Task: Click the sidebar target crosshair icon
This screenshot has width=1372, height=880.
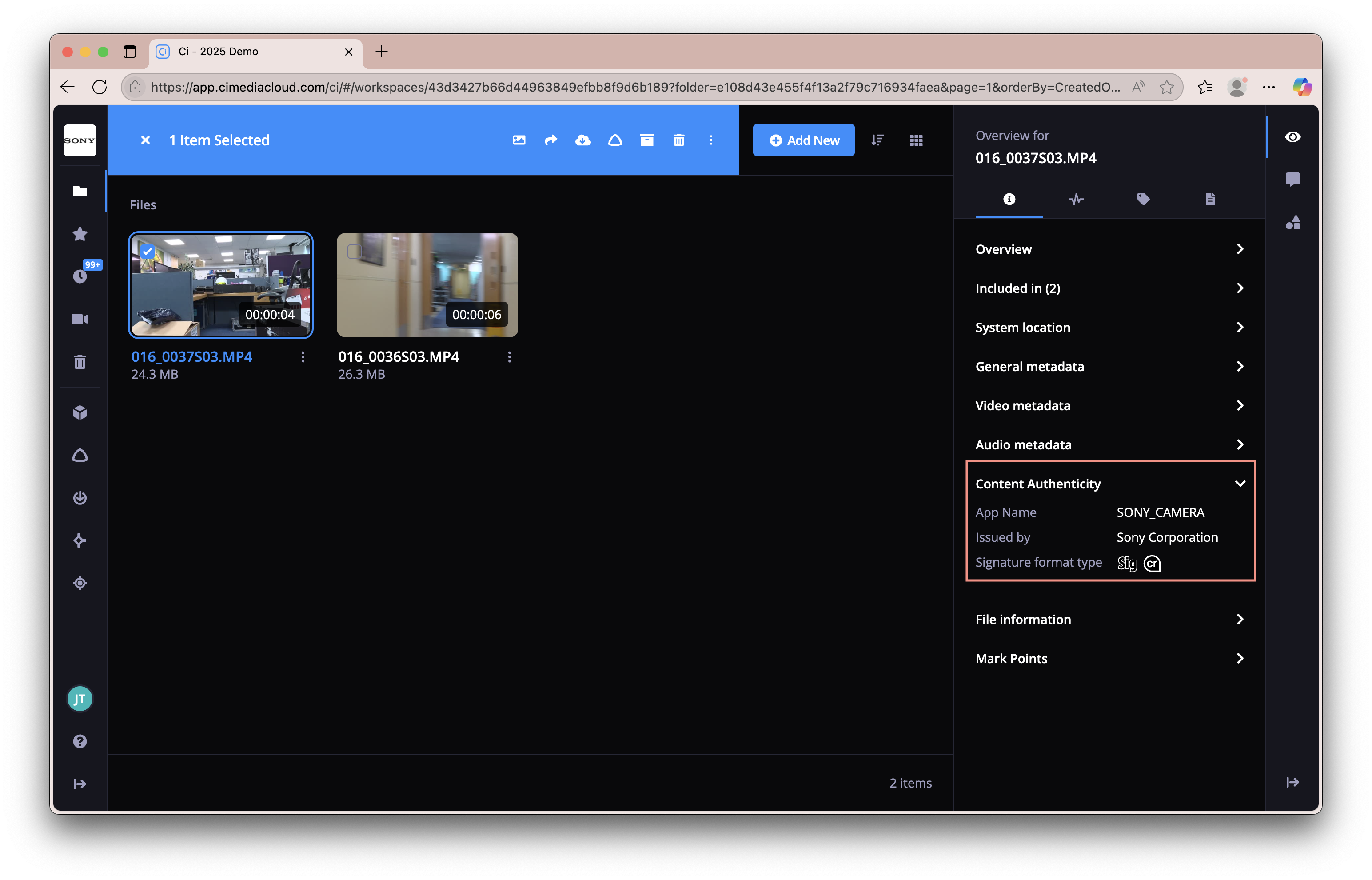Action: [80, 583]
